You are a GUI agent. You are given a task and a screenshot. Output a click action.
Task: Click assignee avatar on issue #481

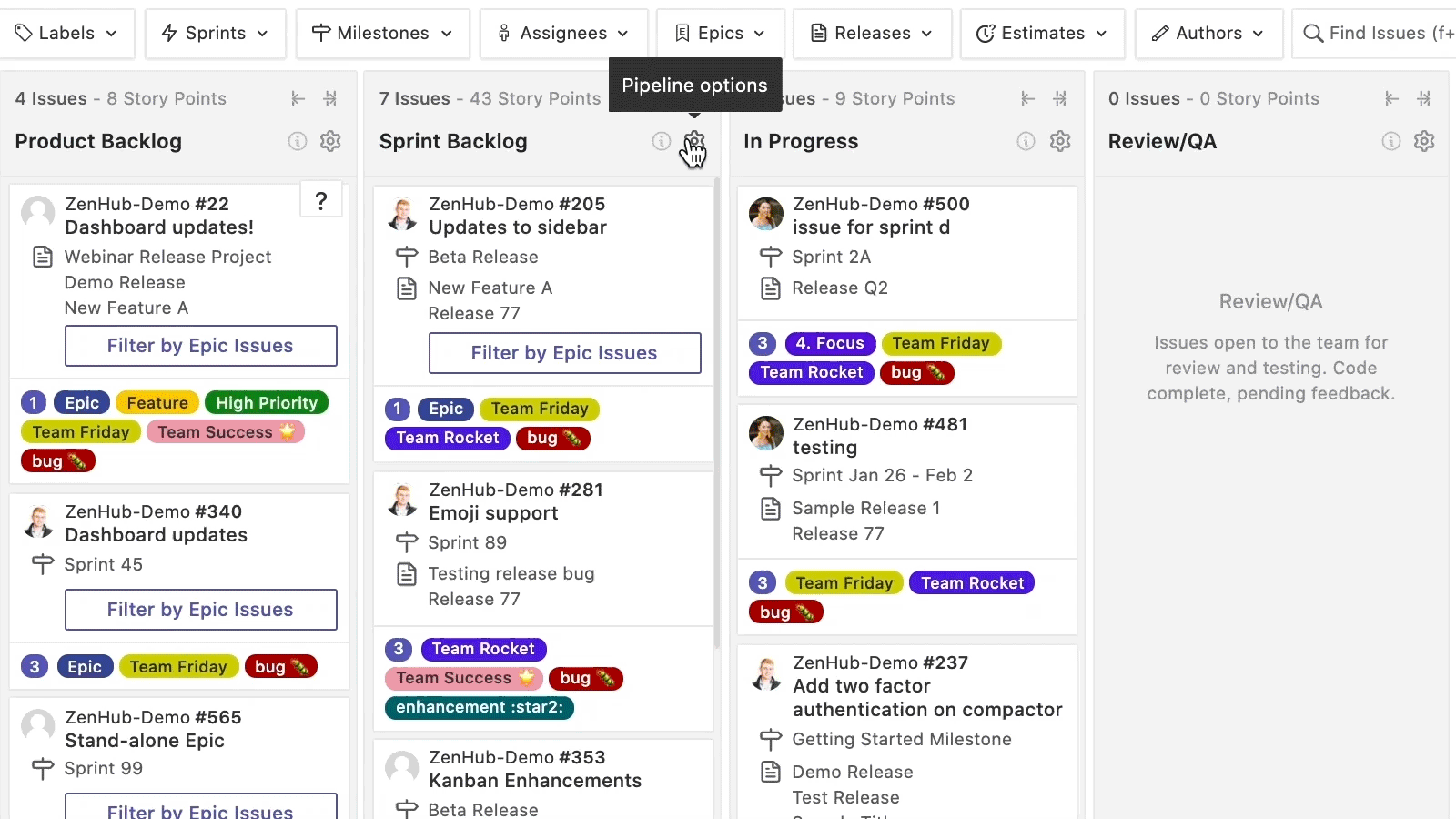tap(766, 433)
